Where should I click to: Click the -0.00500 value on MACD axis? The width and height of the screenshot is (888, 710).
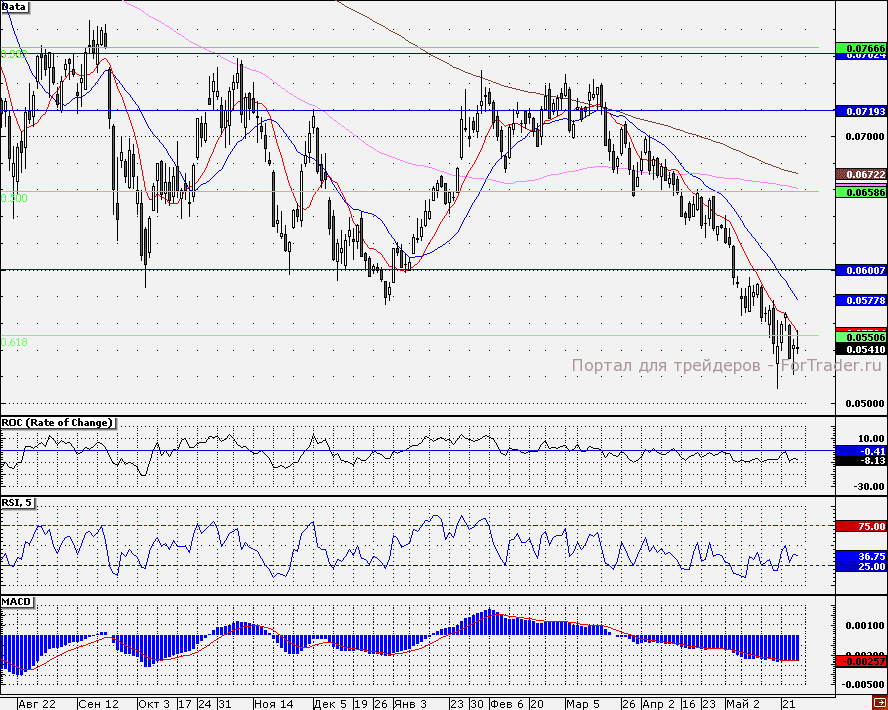click(863, 684)
